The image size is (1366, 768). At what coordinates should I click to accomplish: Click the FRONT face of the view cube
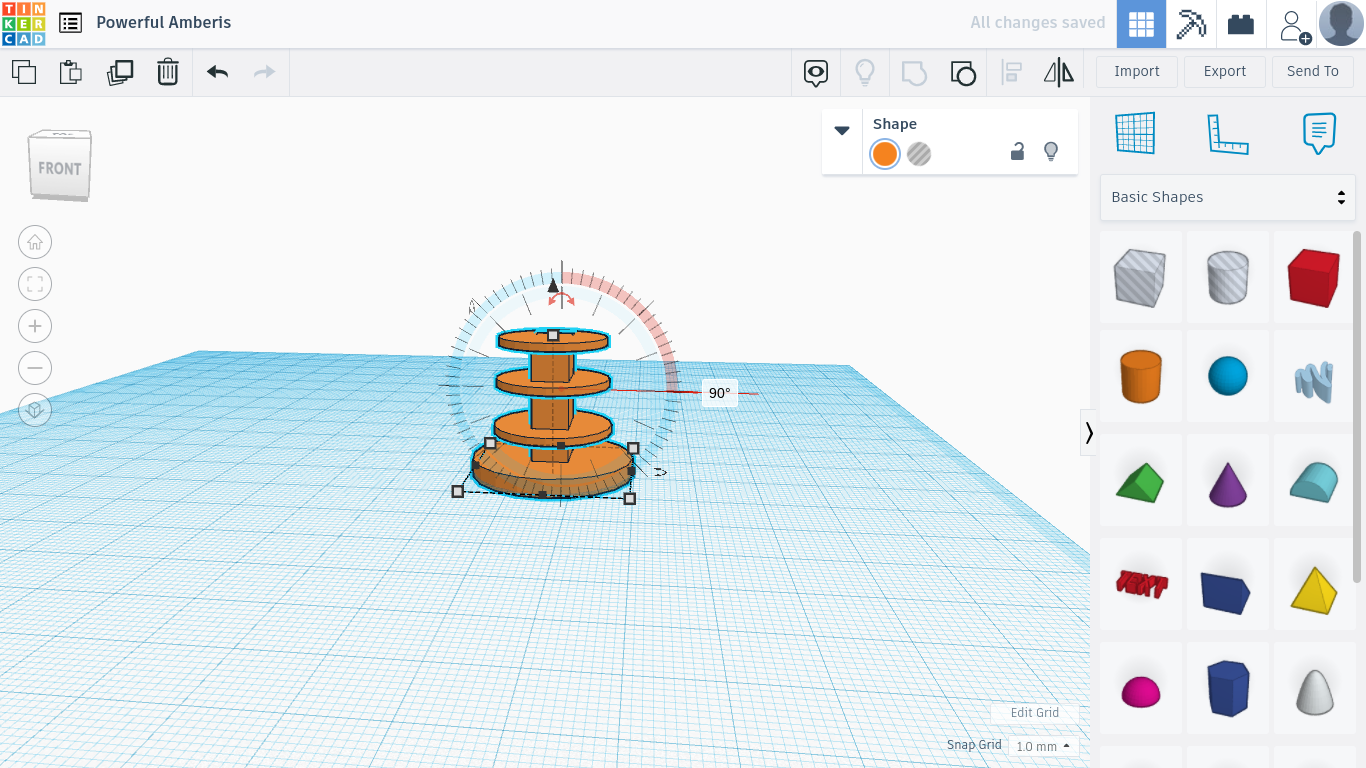(59, 167)
